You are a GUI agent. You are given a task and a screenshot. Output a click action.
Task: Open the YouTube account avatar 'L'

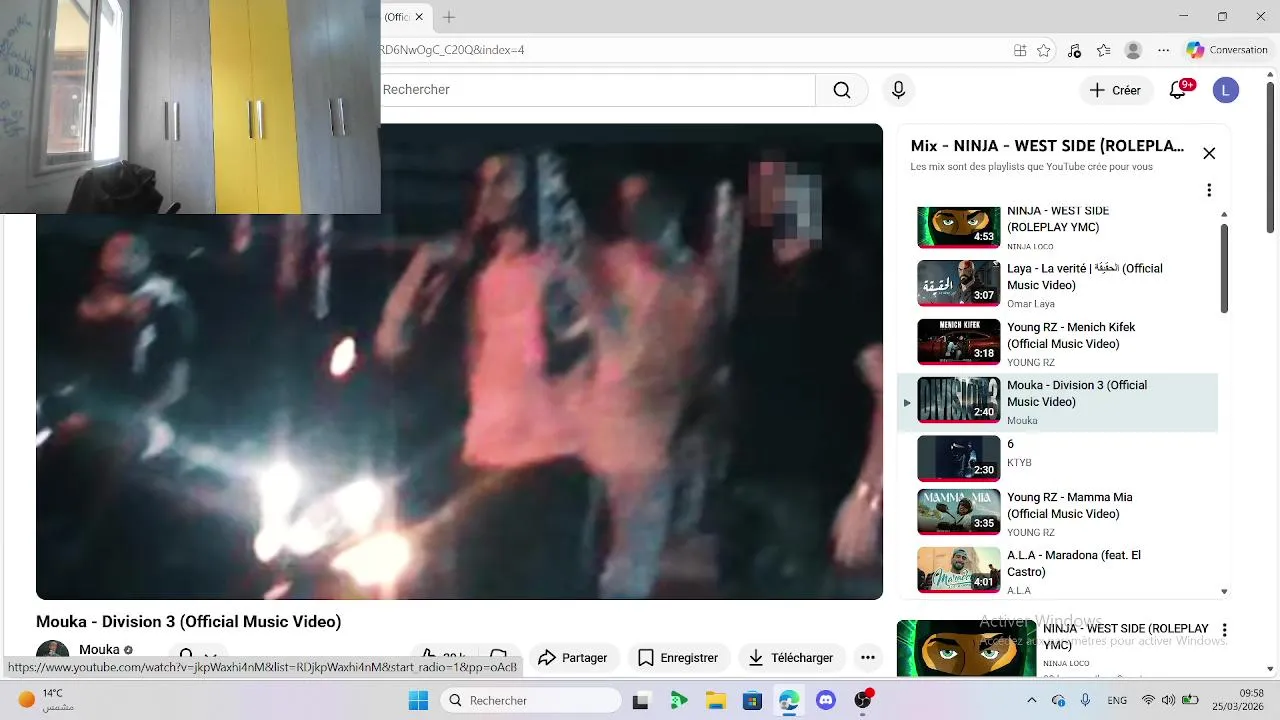[1225, 90]
